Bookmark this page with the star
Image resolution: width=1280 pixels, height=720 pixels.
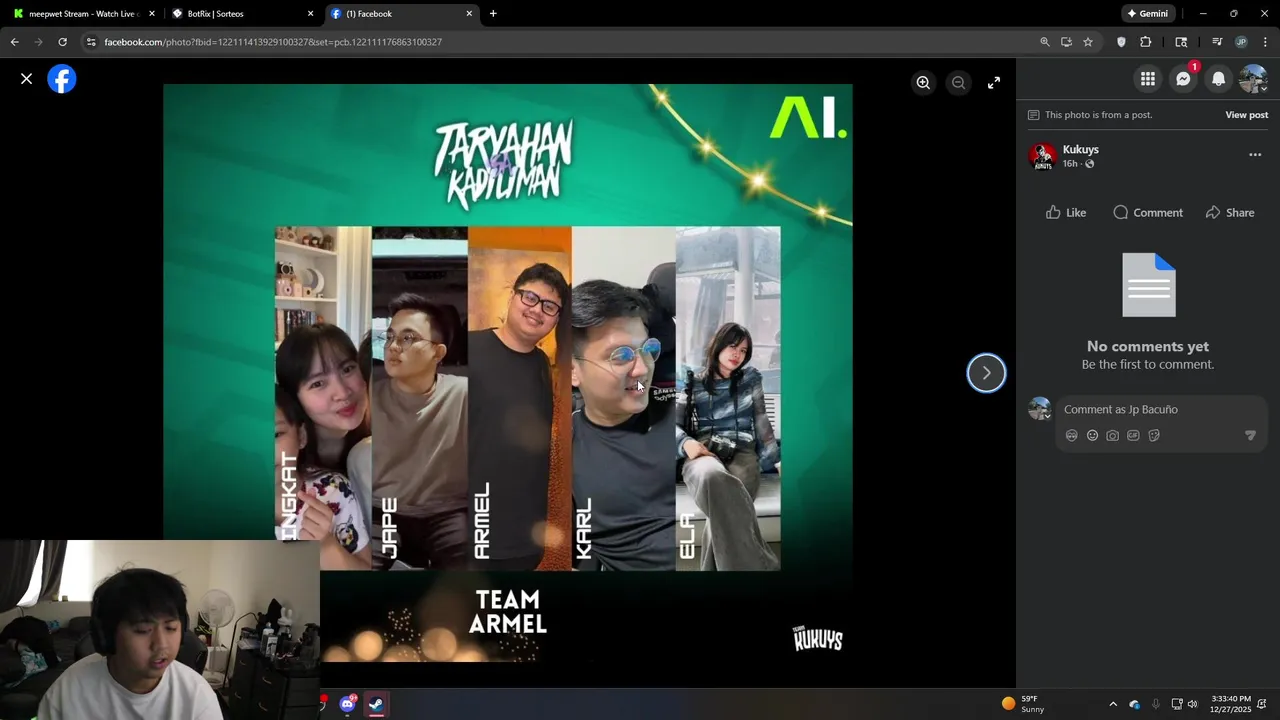pyautogui.click(x=1087, y=42)
